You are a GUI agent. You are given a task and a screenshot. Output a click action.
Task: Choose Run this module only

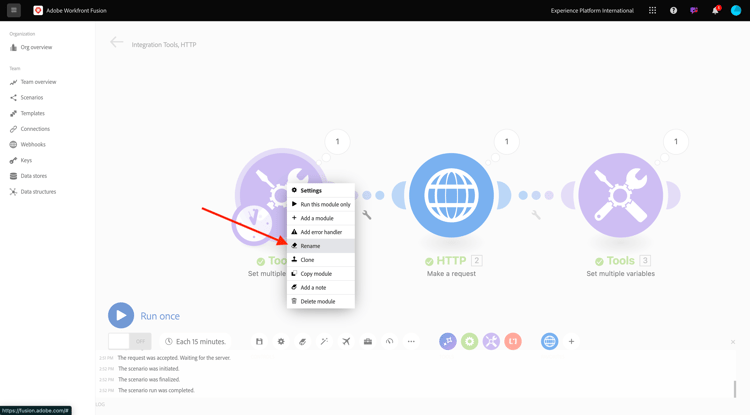(320, 204)
